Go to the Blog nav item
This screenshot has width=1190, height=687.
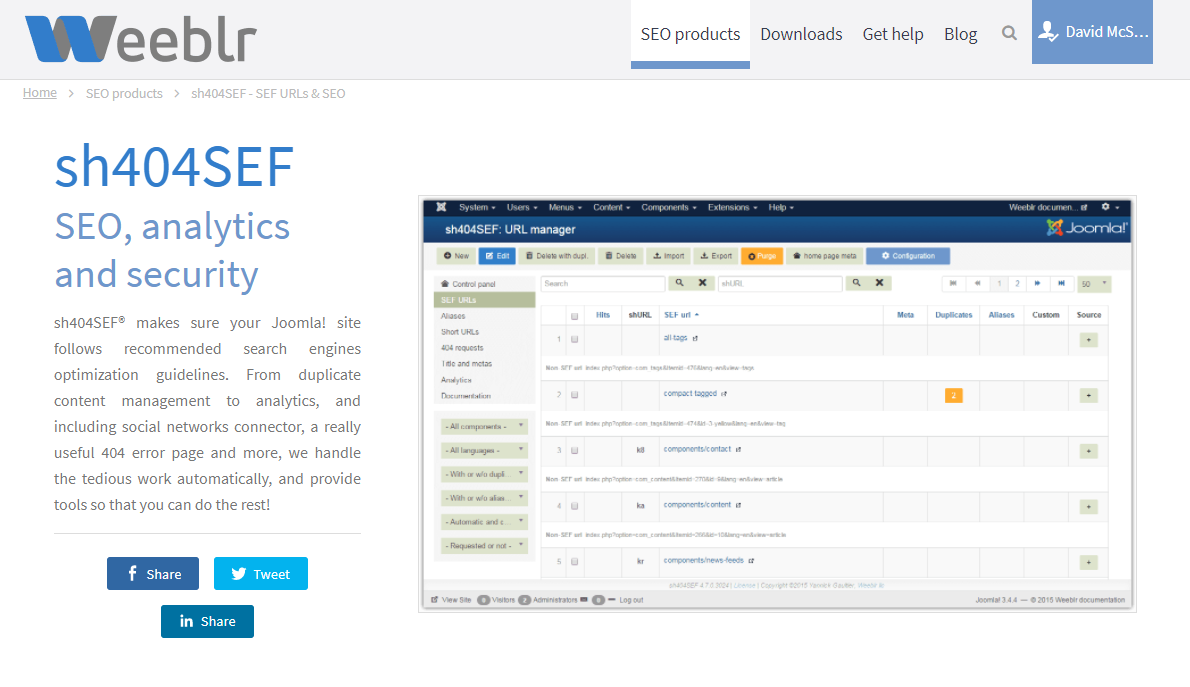click(960, 34)
